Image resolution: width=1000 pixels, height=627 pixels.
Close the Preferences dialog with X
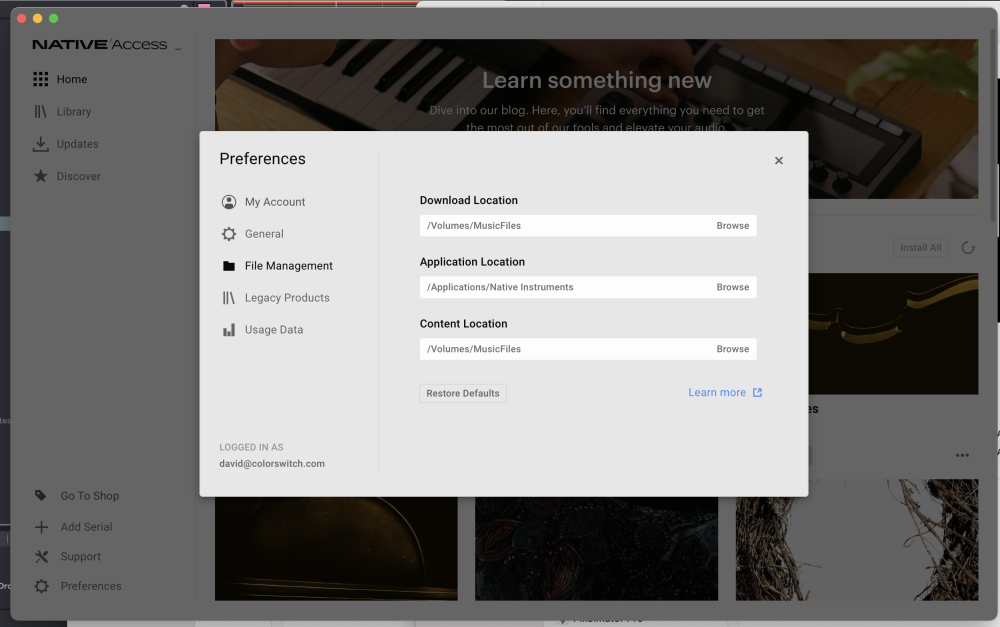pos(779,161)
